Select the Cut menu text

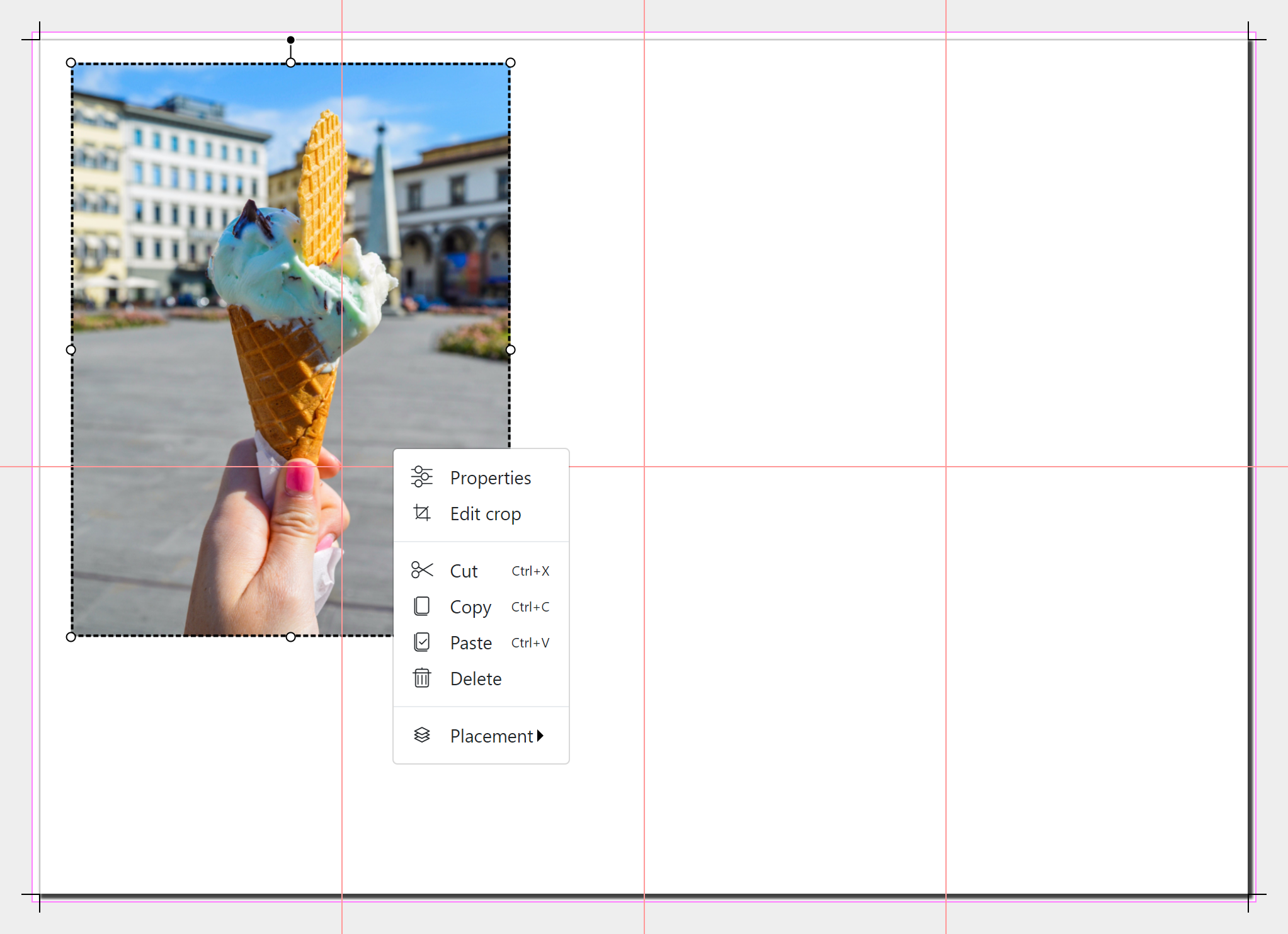coord(464,571)
